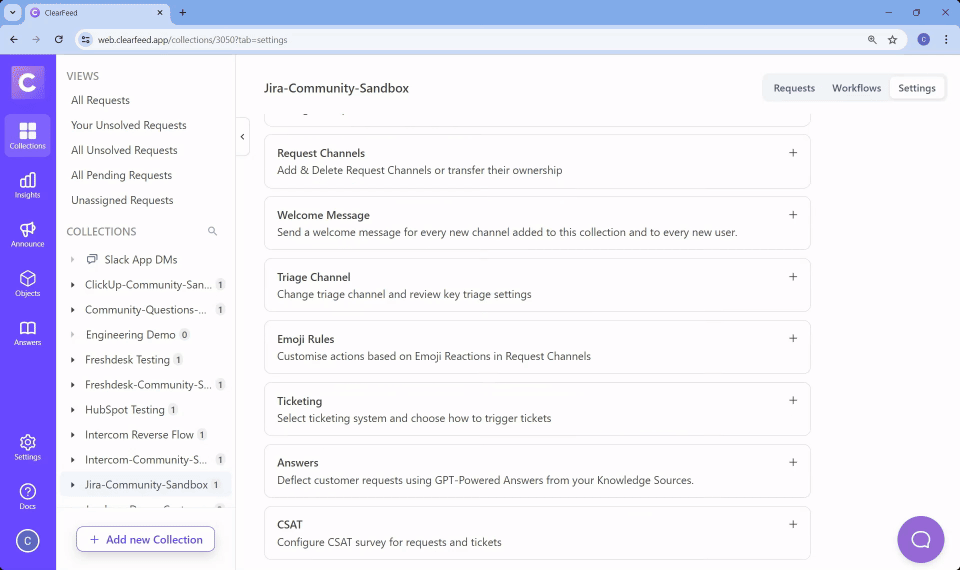
Task: Bookmark this page with star icon
Action: pos(892,39)
